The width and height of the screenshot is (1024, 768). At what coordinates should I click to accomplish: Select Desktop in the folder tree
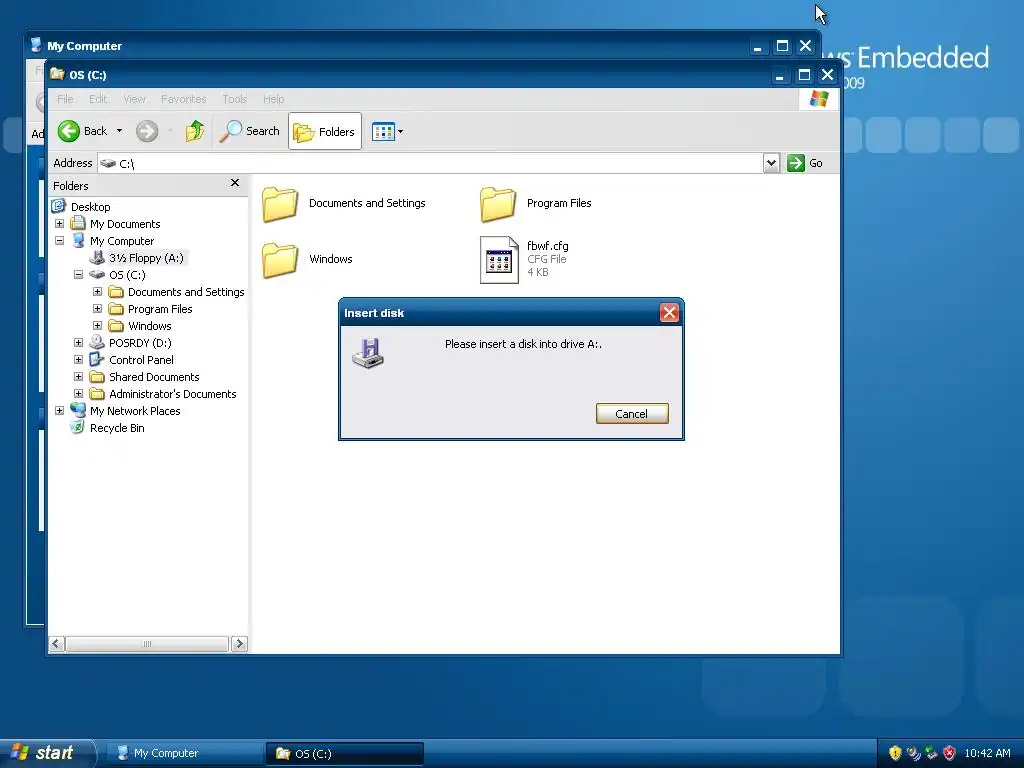(90, 206)
